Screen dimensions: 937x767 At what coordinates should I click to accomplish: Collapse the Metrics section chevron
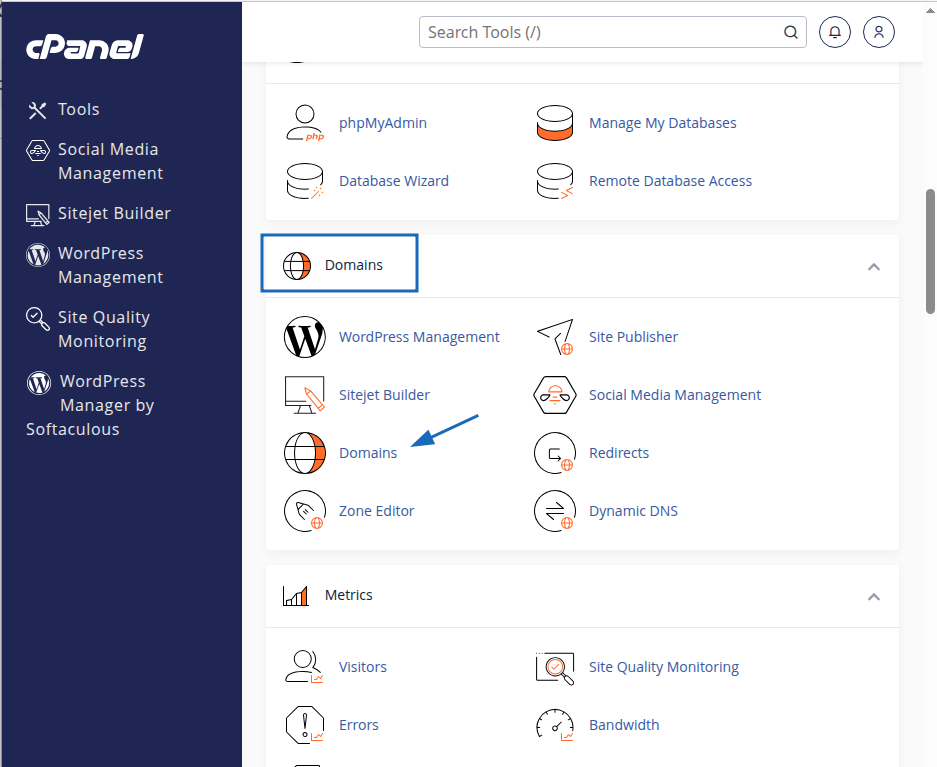click(x=873, y=597)
